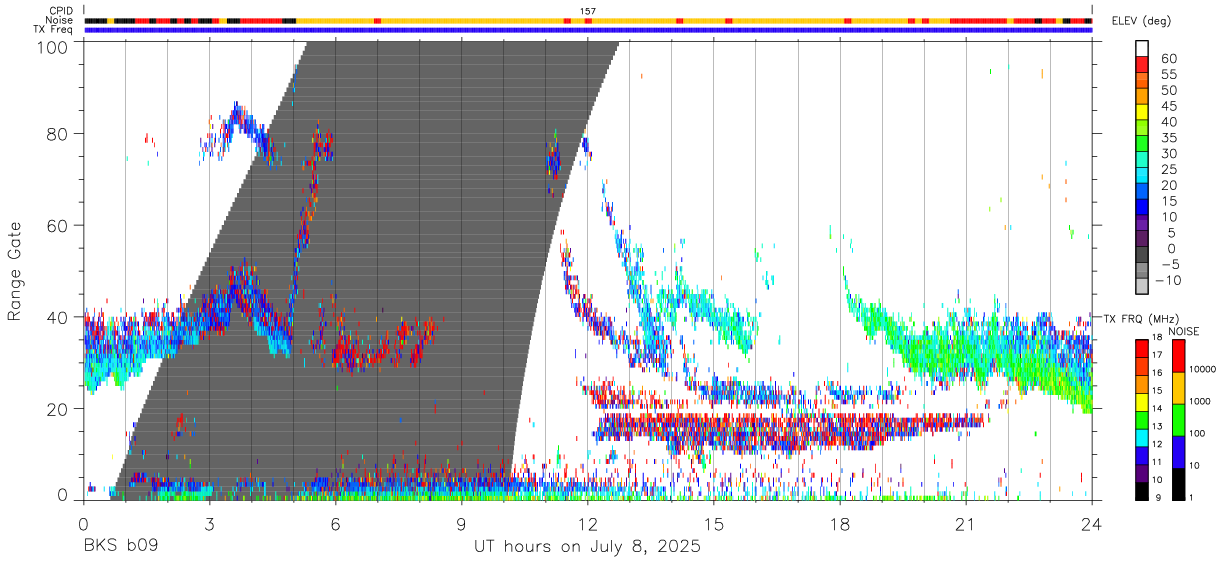
Task: Select the red 17–18 MHz swatch in the TX FRQ legend
Action: (x=1142, y=349)
